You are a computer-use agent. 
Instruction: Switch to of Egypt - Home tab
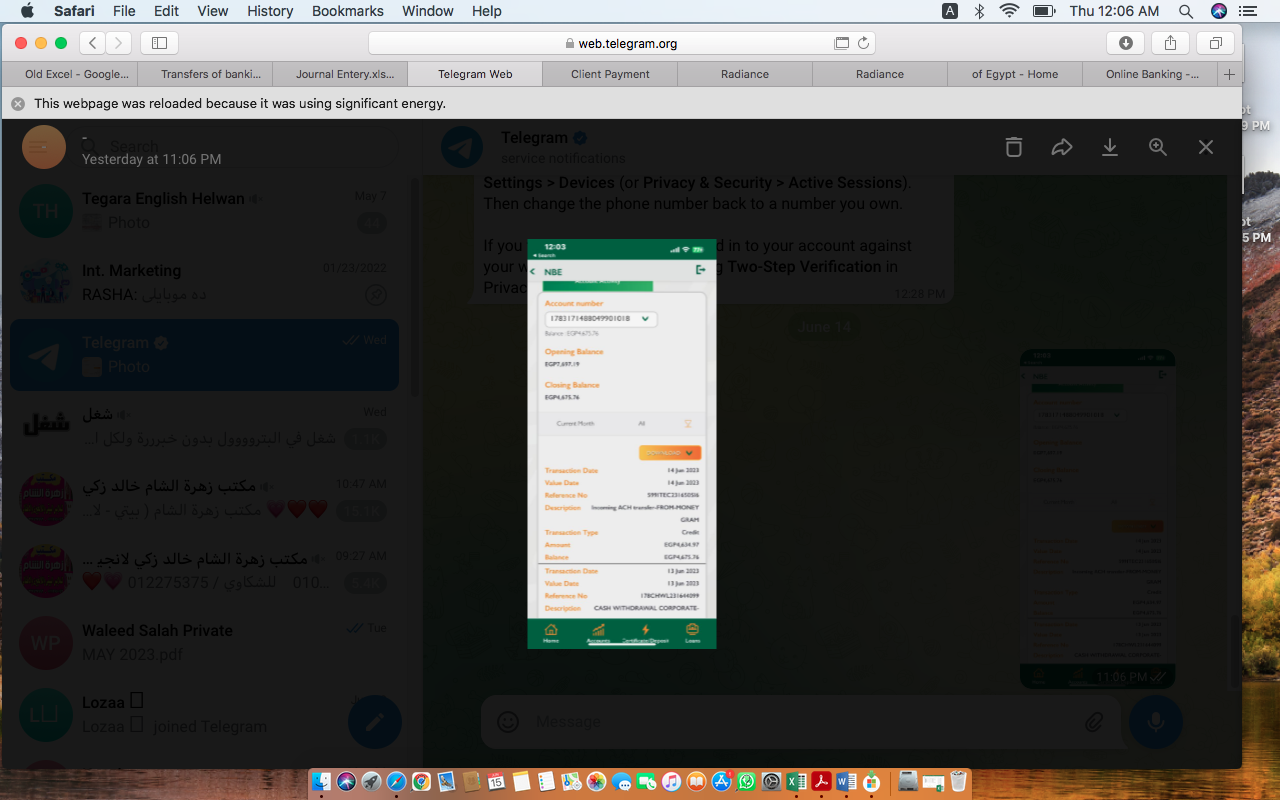coord(1015,74)
